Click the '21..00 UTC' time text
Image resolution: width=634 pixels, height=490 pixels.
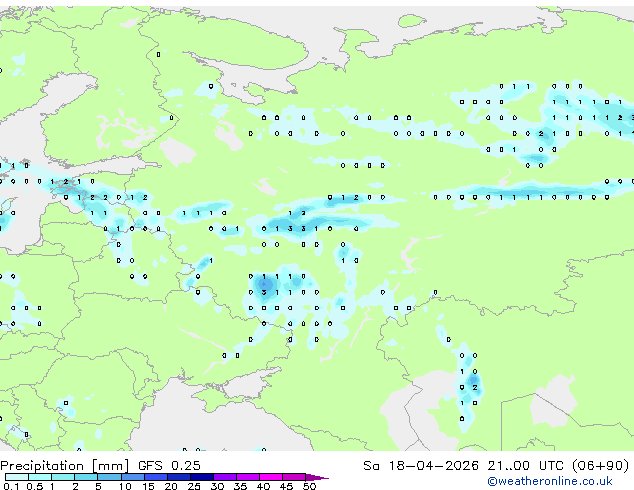pyautogui.click(x=525, y=466)
